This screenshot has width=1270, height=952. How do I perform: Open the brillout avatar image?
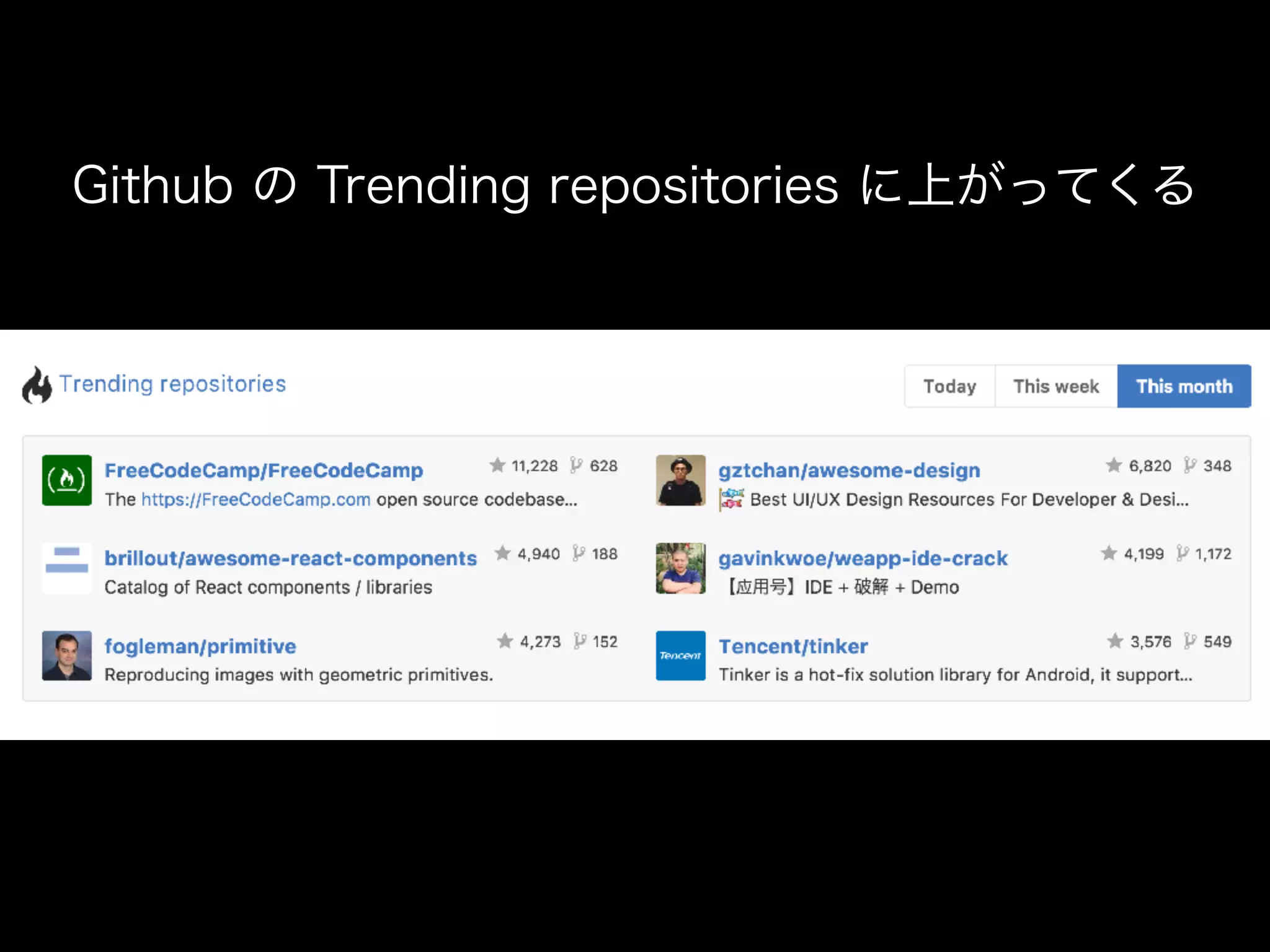click(67, 568)
